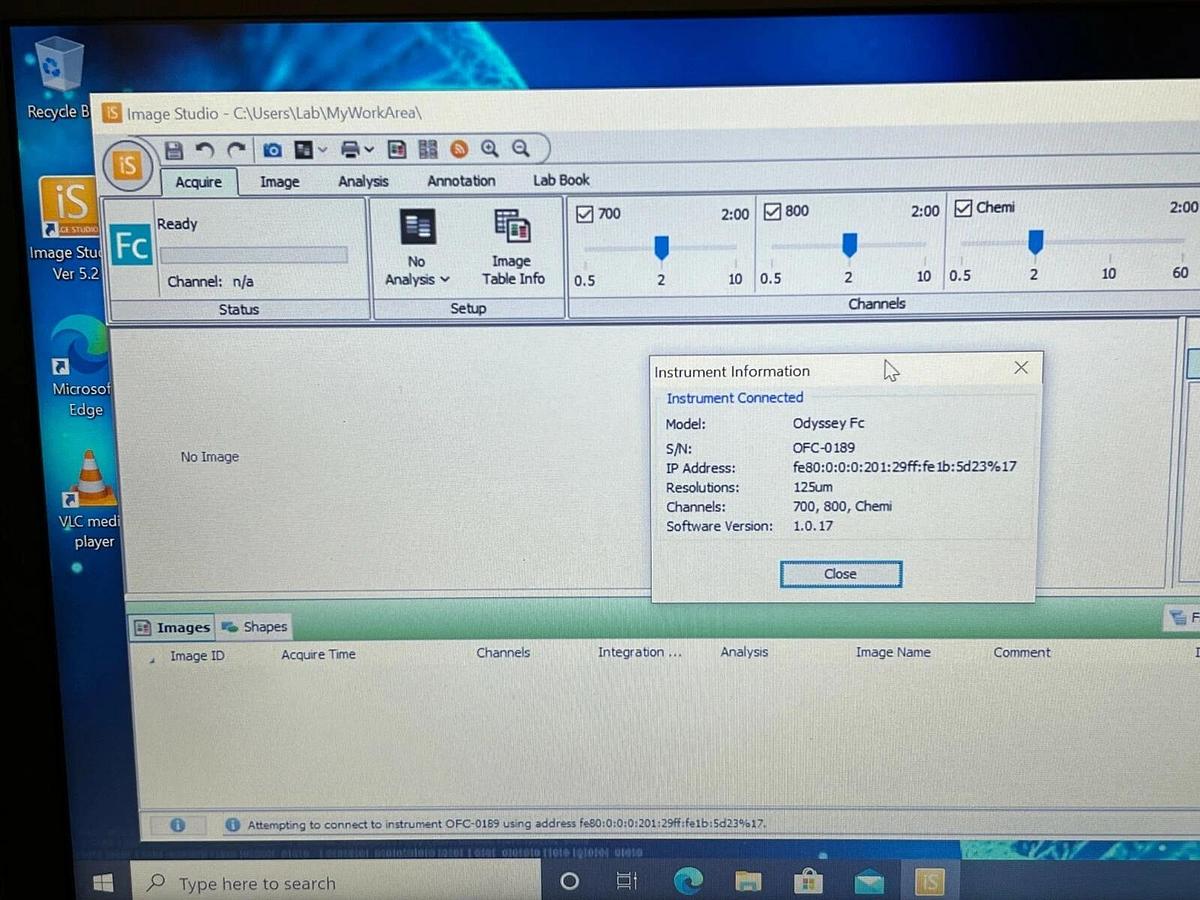
Task: Click the Close button in Instrument Information
Action: coord(841,574)
